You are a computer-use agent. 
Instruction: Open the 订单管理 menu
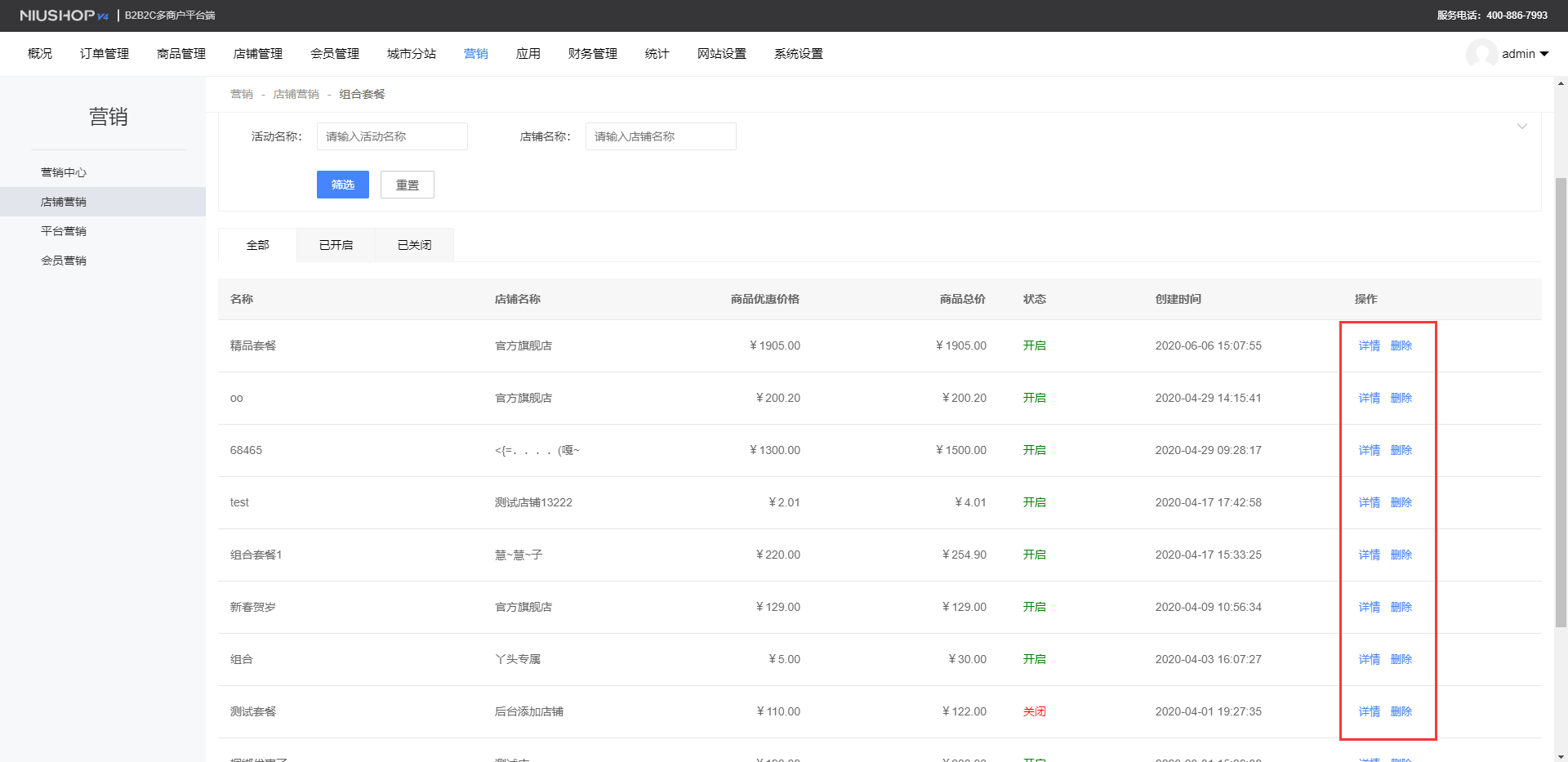[105, 54]
